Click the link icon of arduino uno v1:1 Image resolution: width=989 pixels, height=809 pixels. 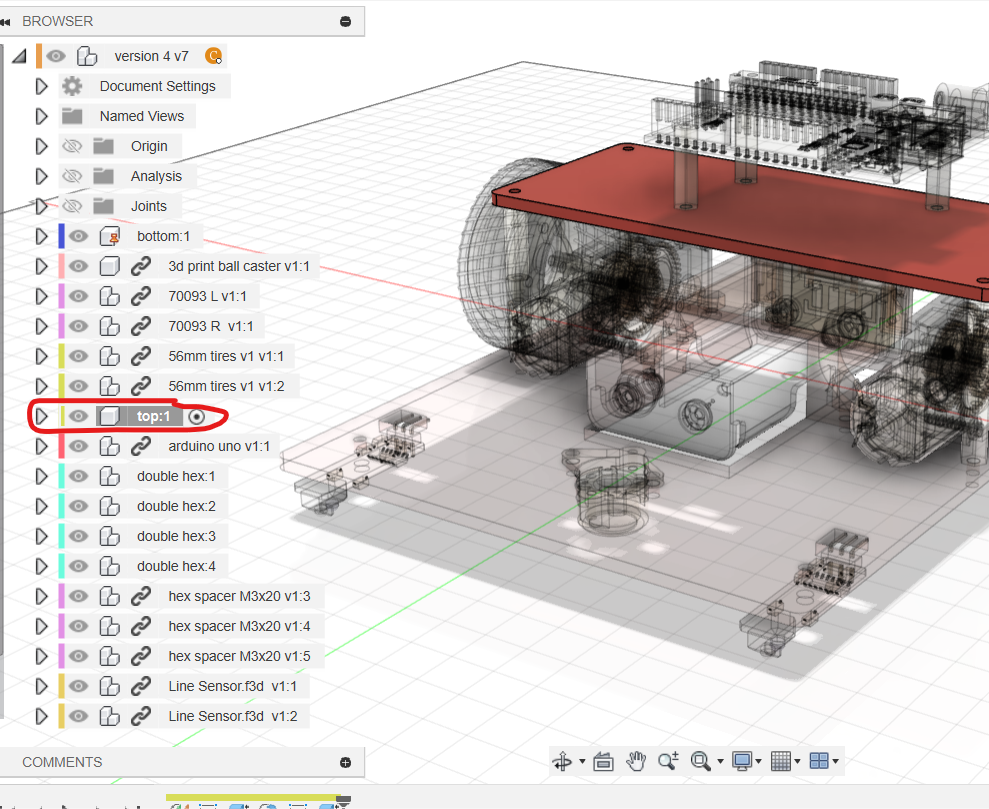[141, 446]
